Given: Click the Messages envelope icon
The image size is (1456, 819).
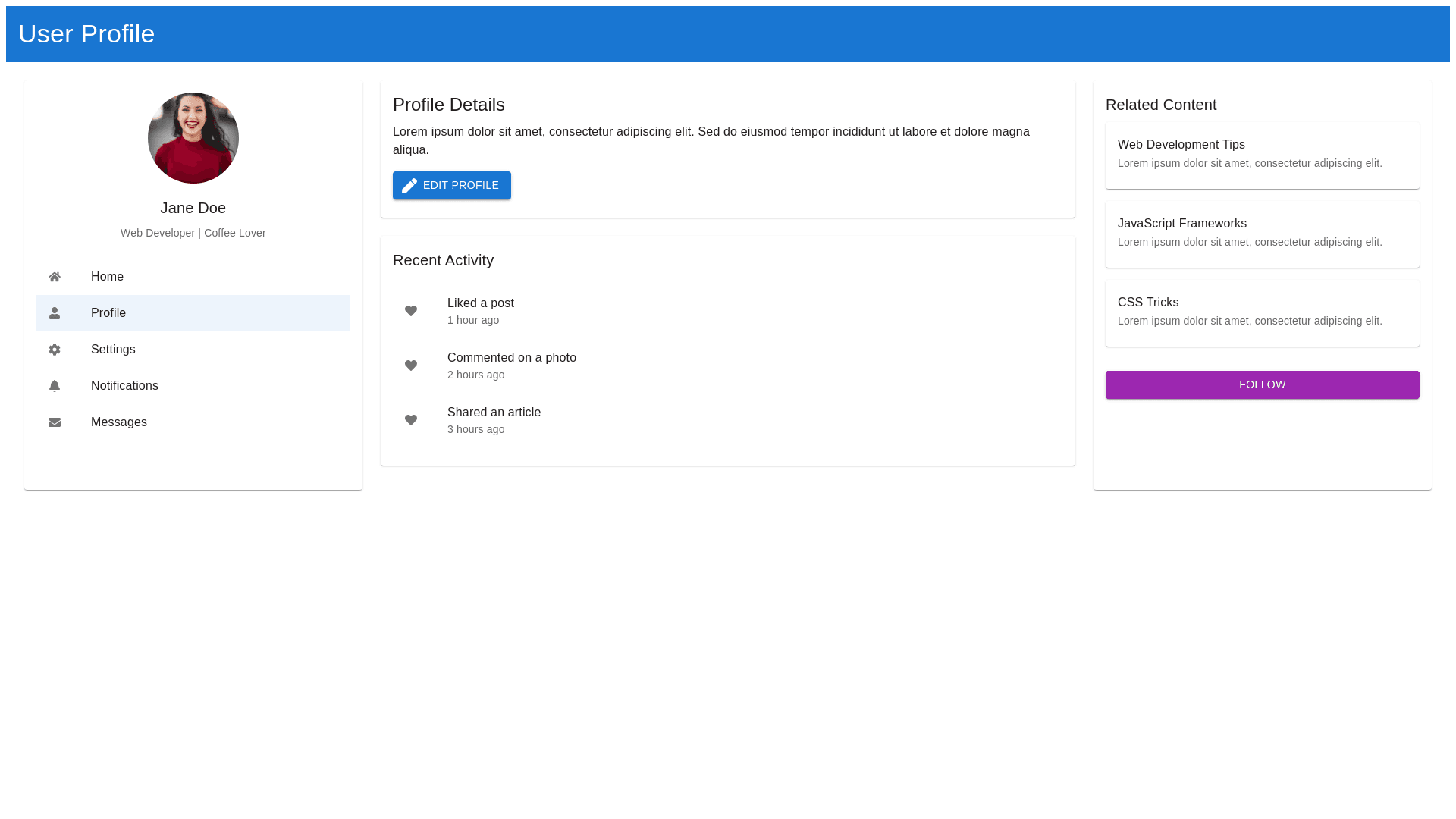Looking at the screenshot, I should (x=55, y=422).
